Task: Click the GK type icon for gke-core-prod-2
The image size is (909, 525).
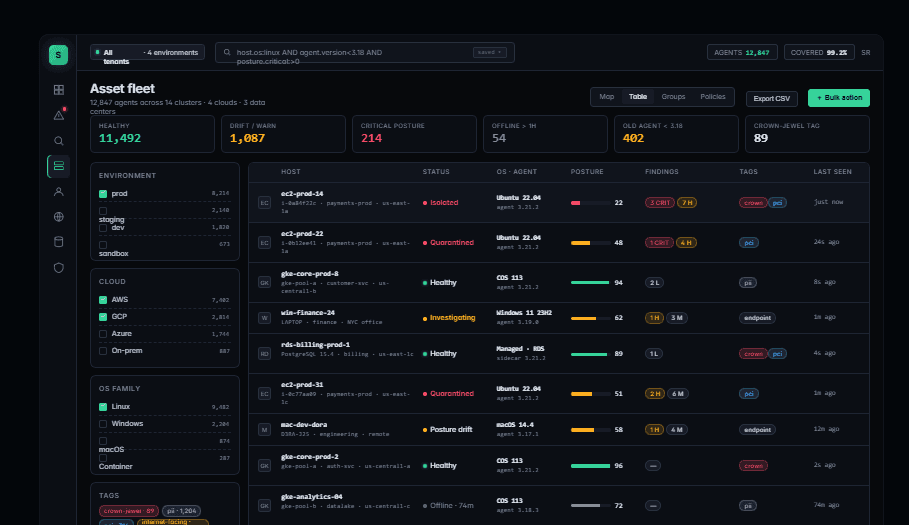Action: pyautogui.click(x=264, y=466)
